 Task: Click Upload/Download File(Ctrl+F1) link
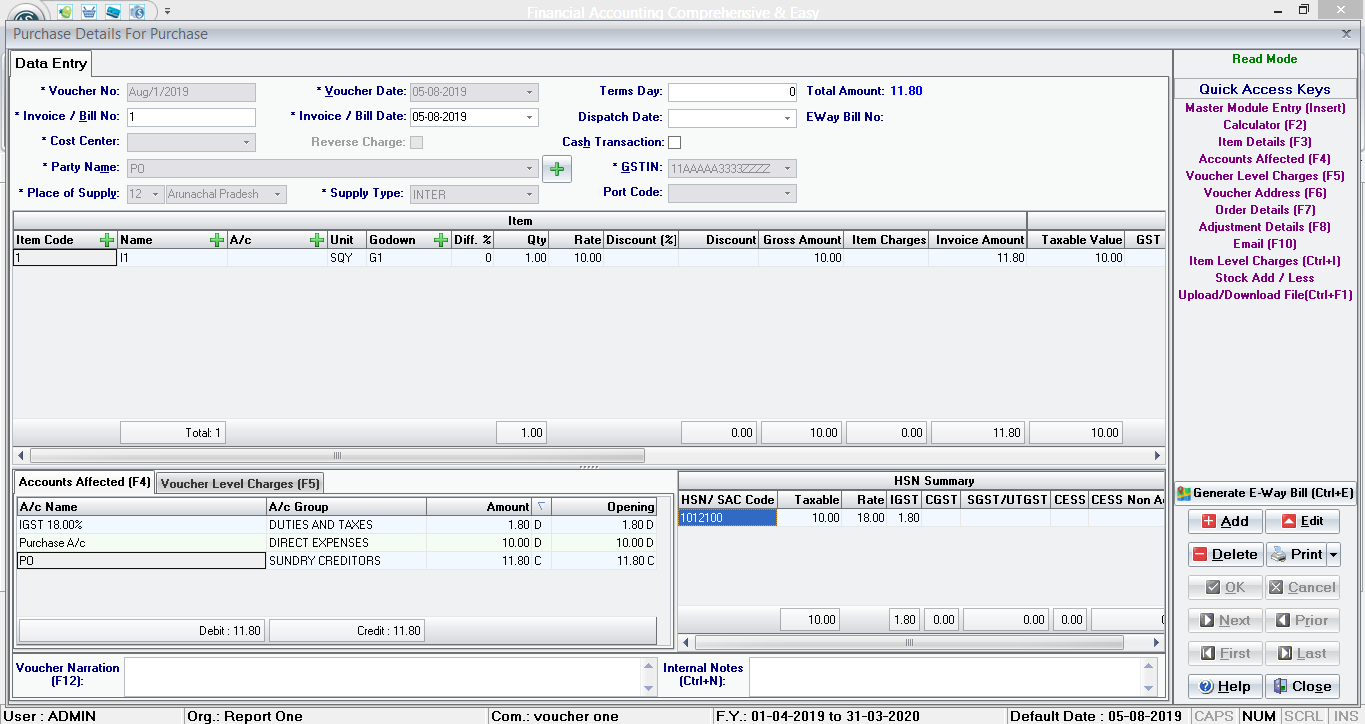[1265, 295]
